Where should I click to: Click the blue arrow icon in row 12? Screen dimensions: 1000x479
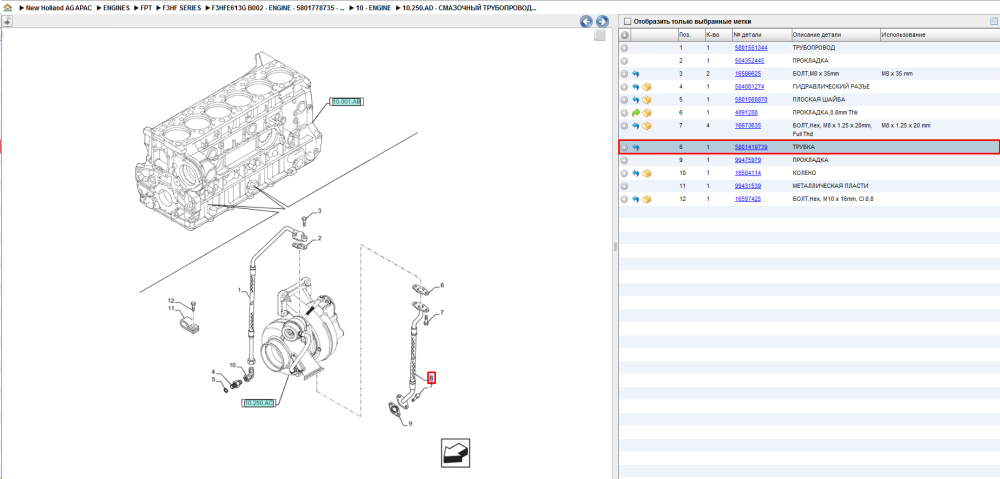pyautogui.click(x=636, y=200)
